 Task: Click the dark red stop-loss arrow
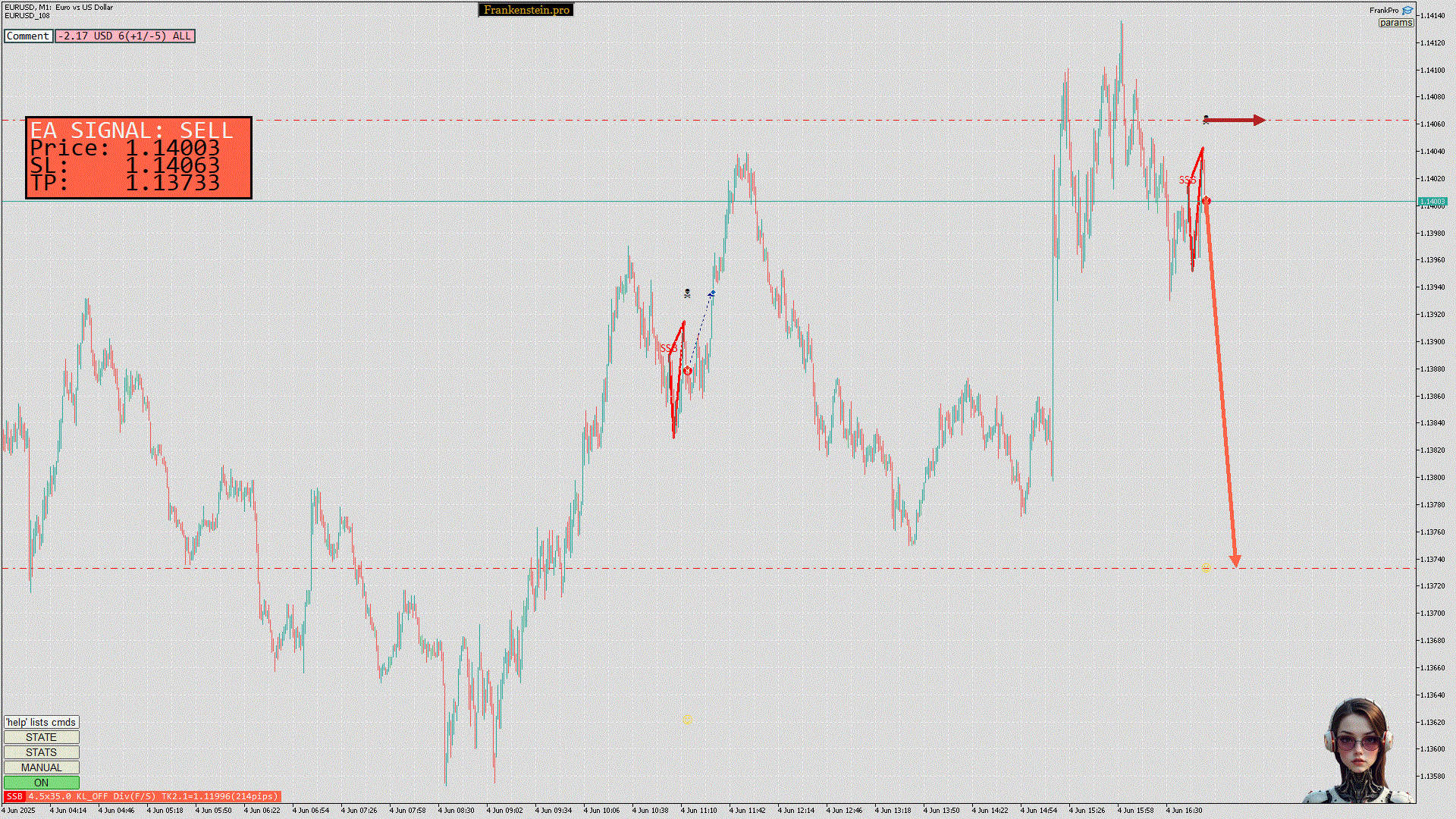coord(1235,120)
